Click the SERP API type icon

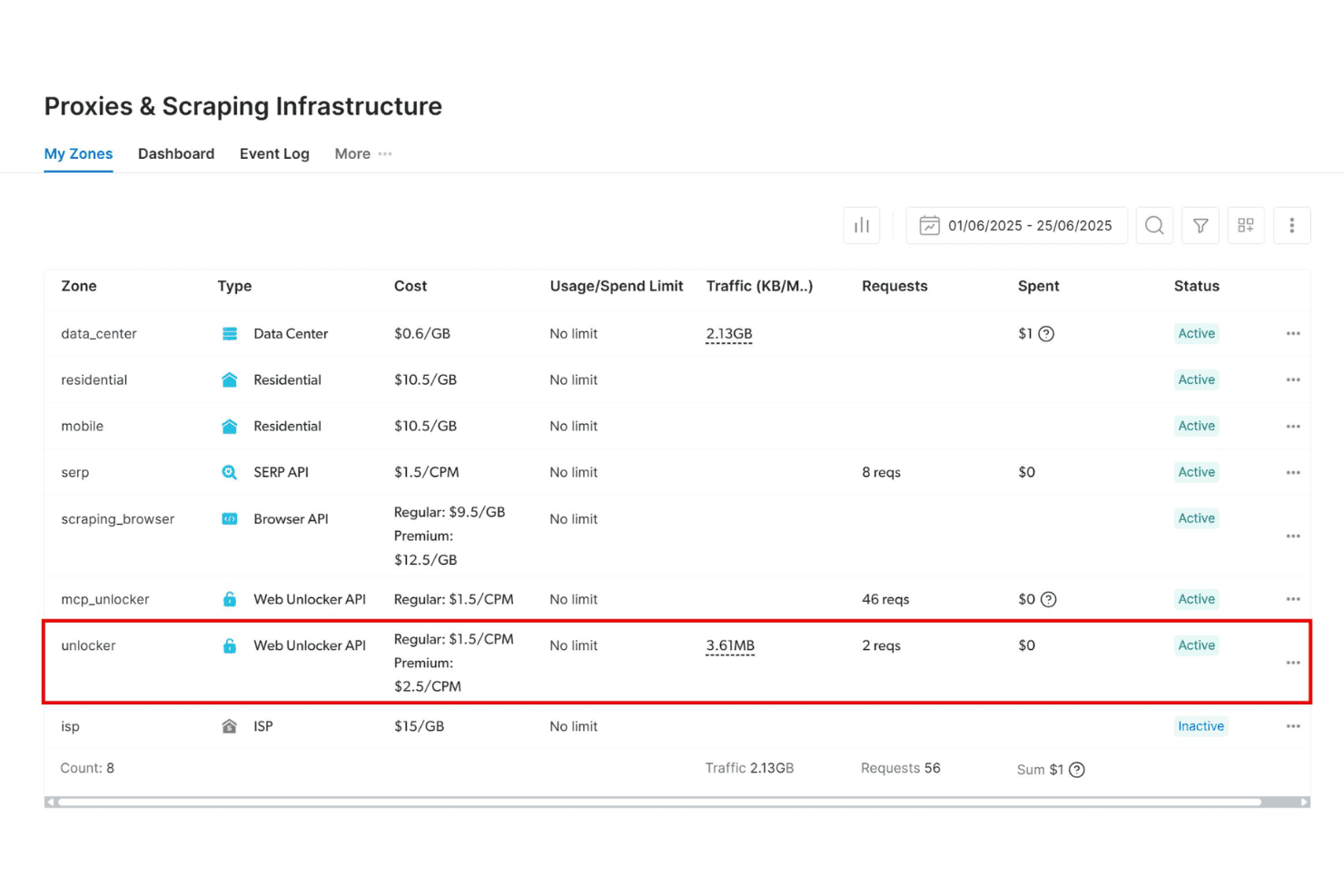coord(230,472)
